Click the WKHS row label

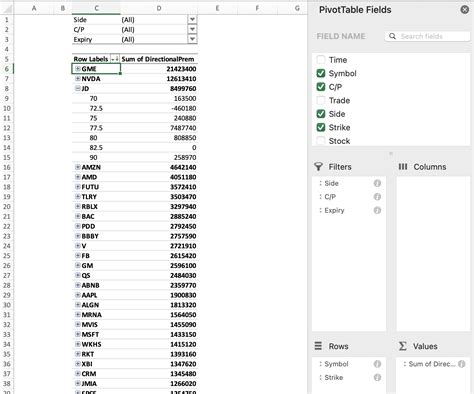point(91,344)
